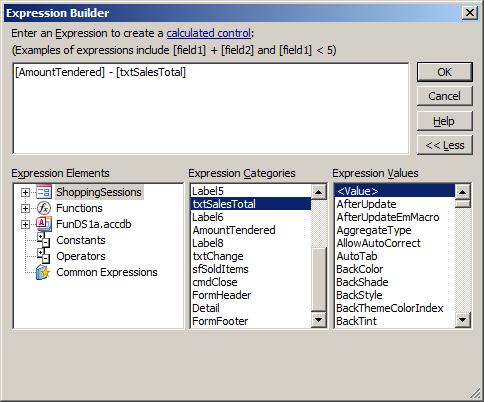Click Expression Values scroll down arrow
This screenshot has width=484, height=402.
(463, 320)
